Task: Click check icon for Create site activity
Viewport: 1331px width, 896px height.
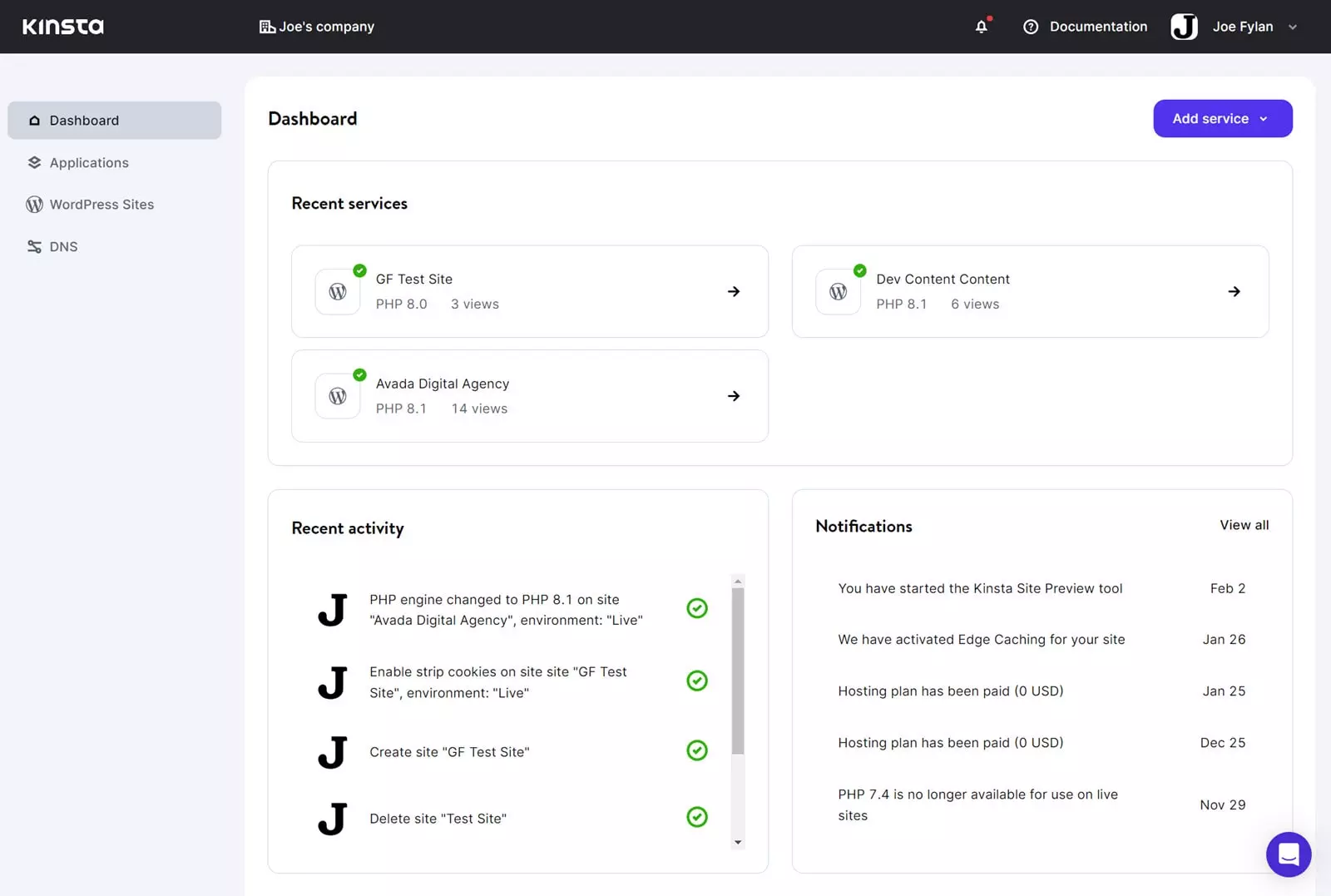Action: pos(697,750)
